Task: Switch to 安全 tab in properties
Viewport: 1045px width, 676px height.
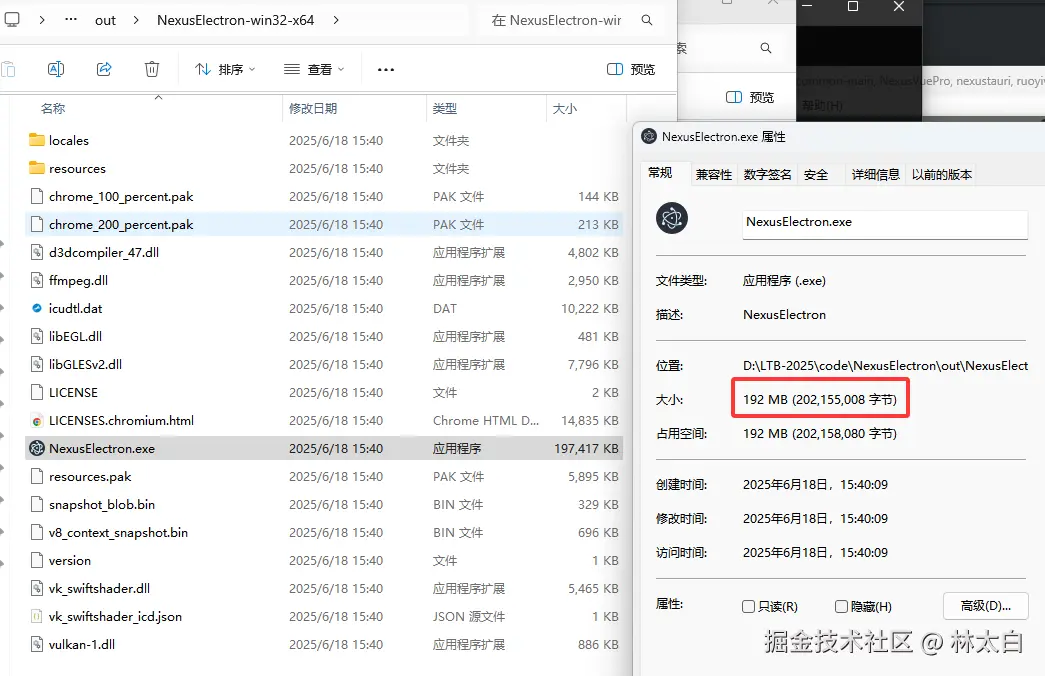Action: (816, 175)
